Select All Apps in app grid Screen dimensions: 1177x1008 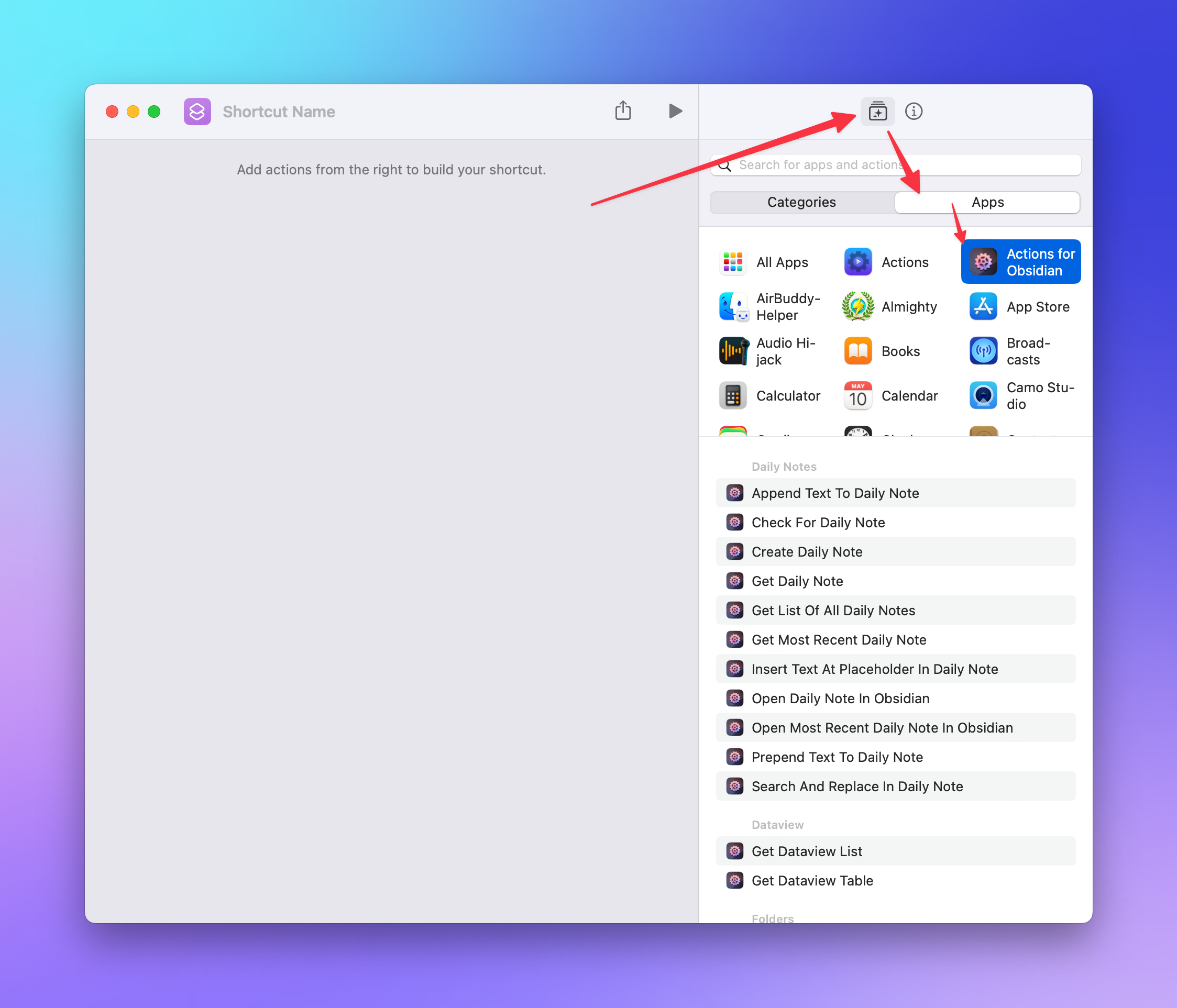pos(765,262)
